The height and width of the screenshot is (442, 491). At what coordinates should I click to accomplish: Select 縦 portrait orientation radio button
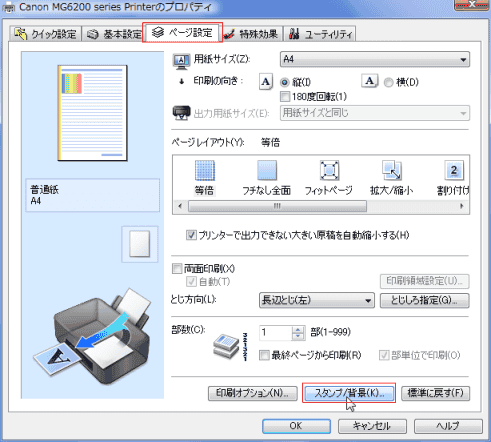(x=284, y=82)
